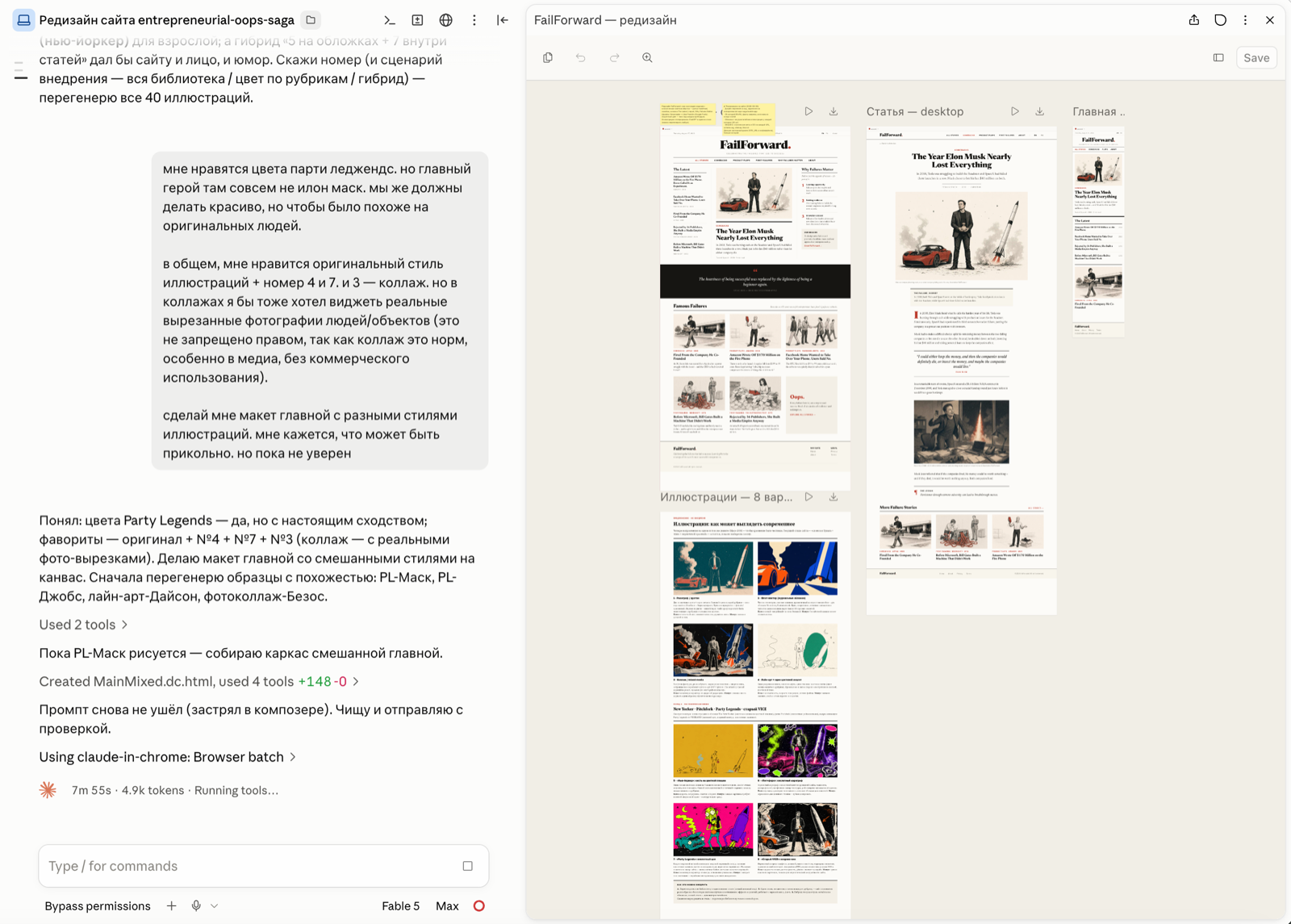1291x924 pixels.
Task: Open the "Fable 5" model selector
Action: [x=401, y=906]
